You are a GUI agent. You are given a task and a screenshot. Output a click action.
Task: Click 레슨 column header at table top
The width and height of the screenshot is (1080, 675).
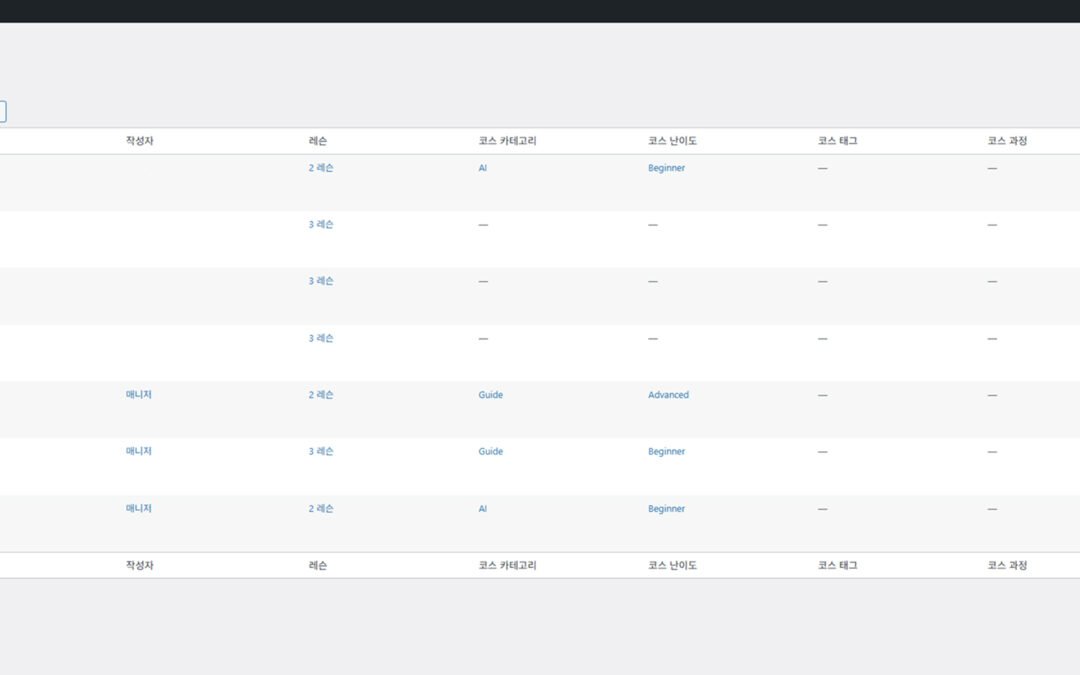tap(318, 141)
